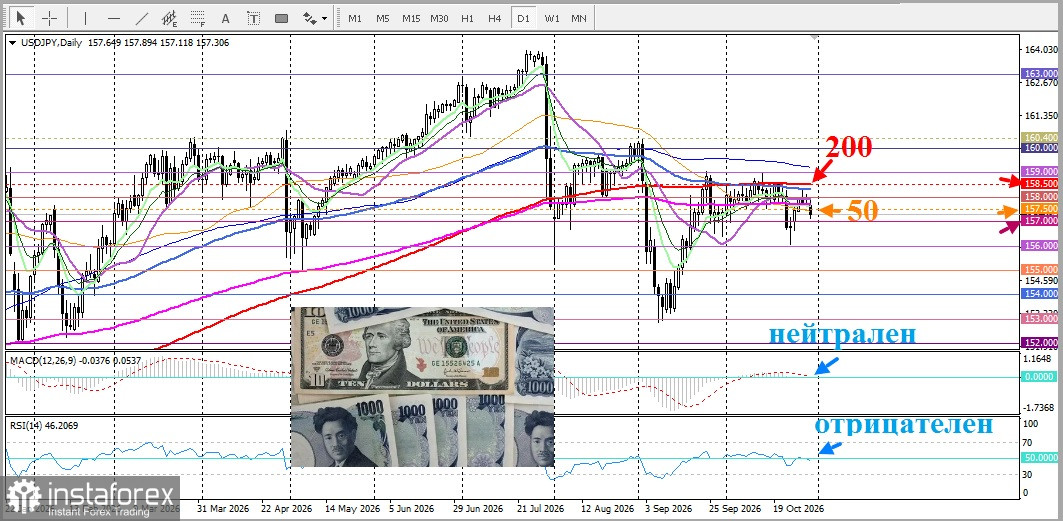Pick the Text Label tool
Screen dimensions: 1063x521
[254, 18]
